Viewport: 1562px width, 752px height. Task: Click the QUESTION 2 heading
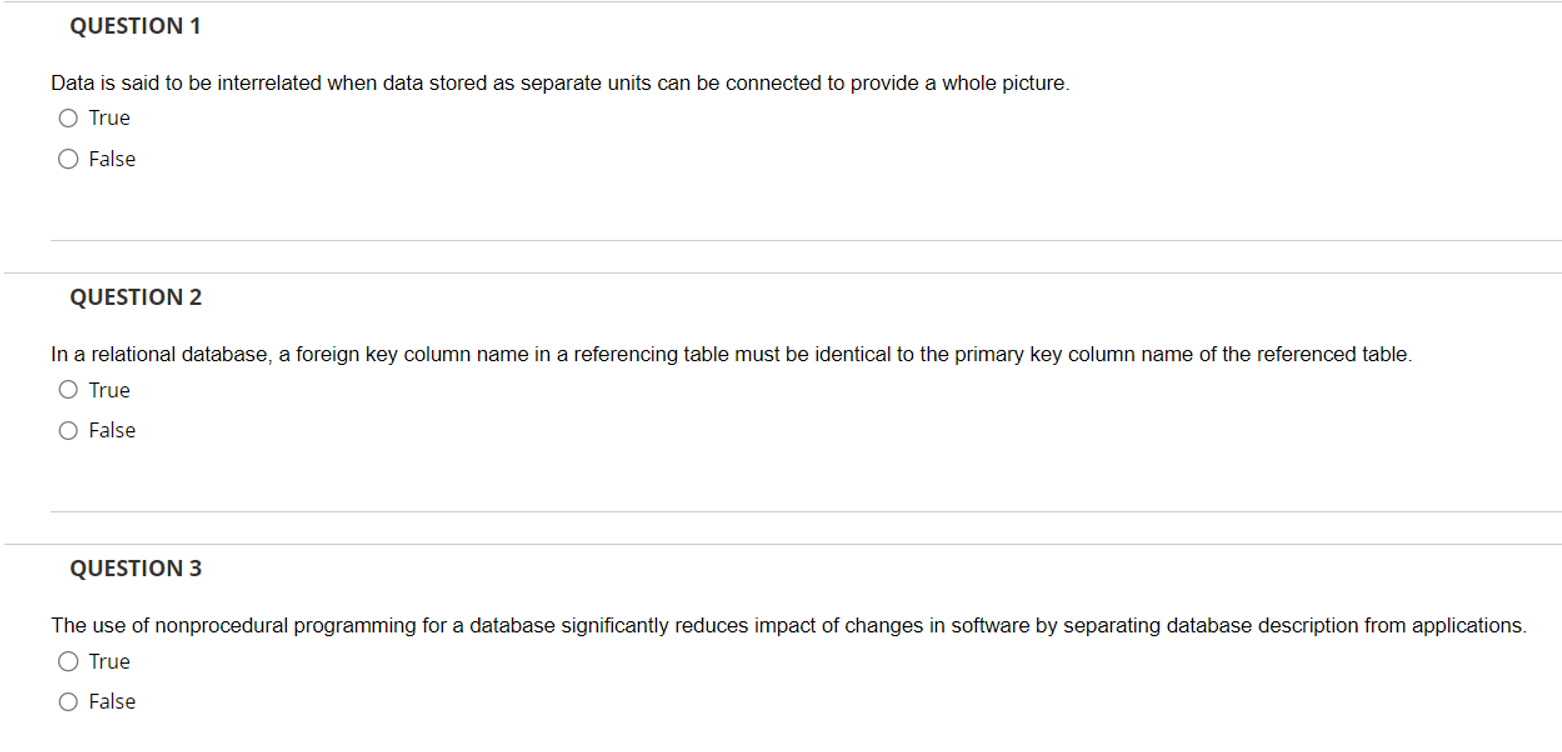135,297
